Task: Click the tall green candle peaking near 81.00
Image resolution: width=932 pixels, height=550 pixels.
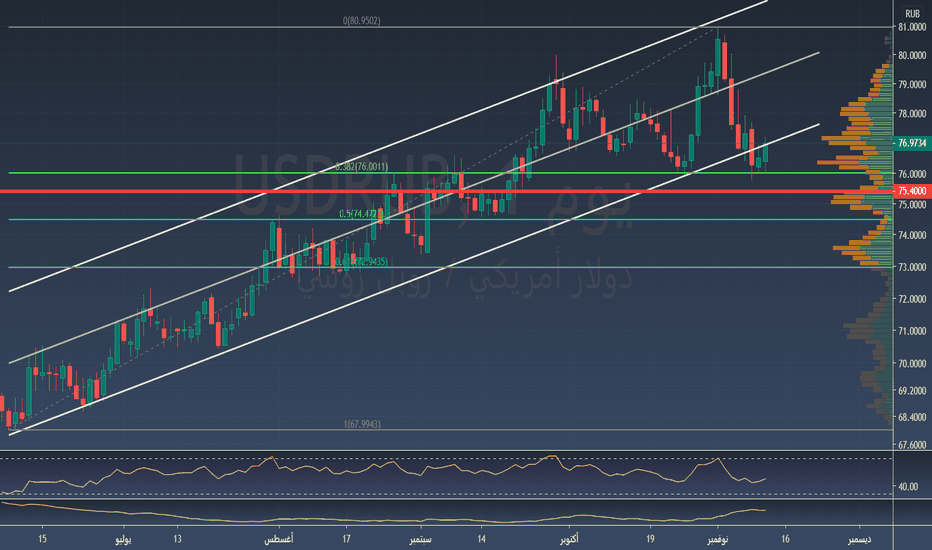Action: click(718, 58)
